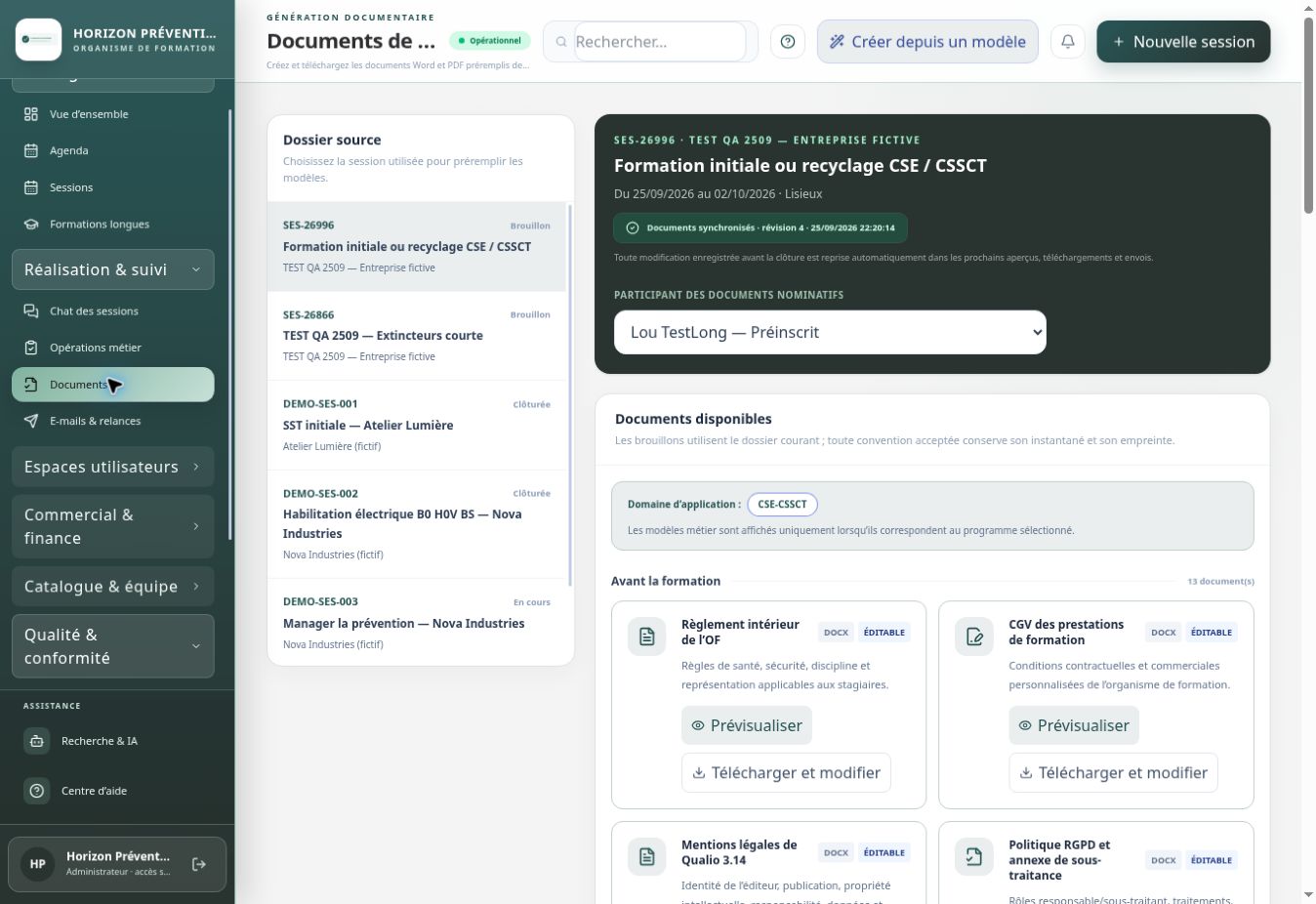
Task: Open Sessions menu item
Action: pos(113,187)
